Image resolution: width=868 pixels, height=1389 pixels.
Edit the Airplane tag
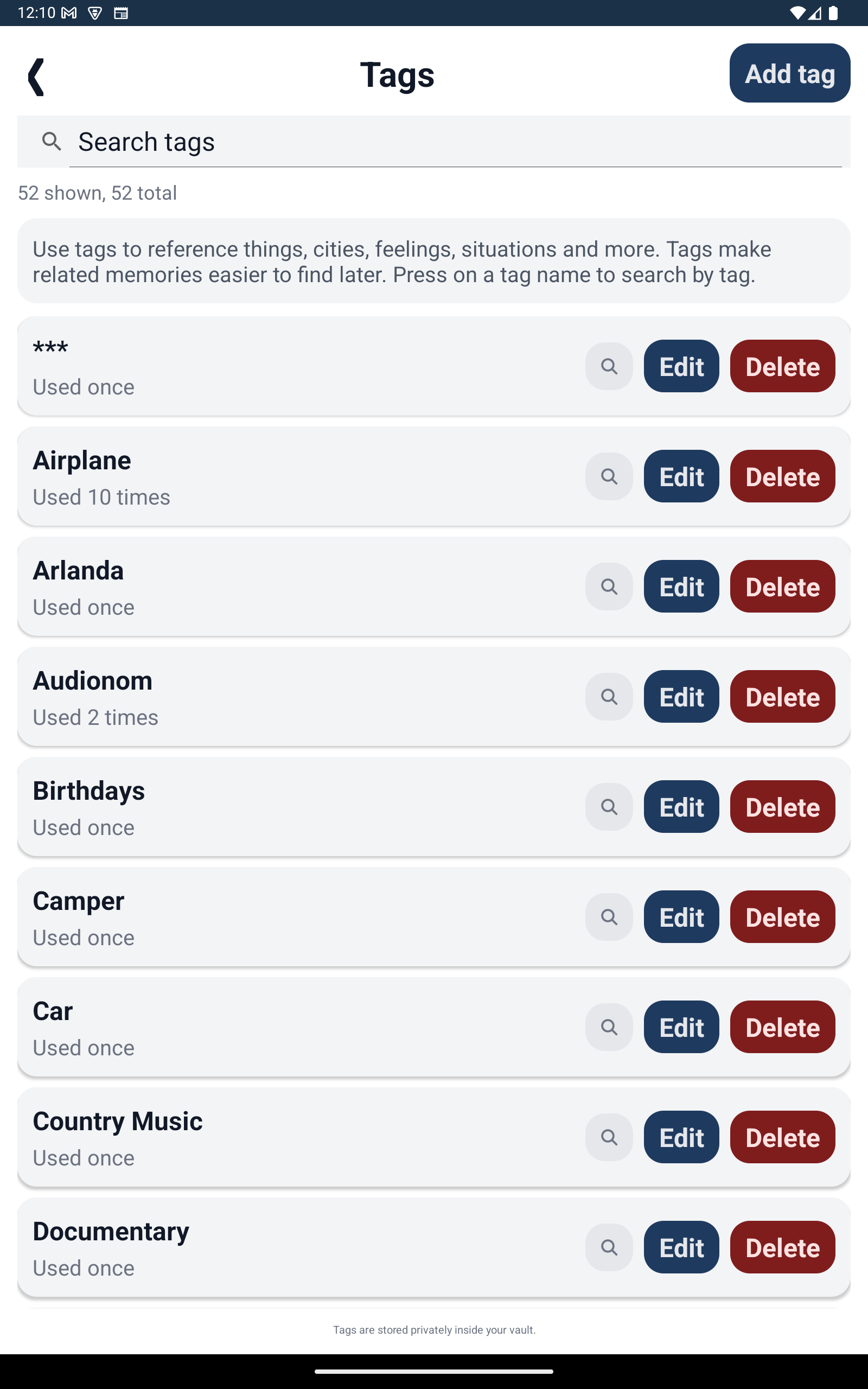pos(681,476)
